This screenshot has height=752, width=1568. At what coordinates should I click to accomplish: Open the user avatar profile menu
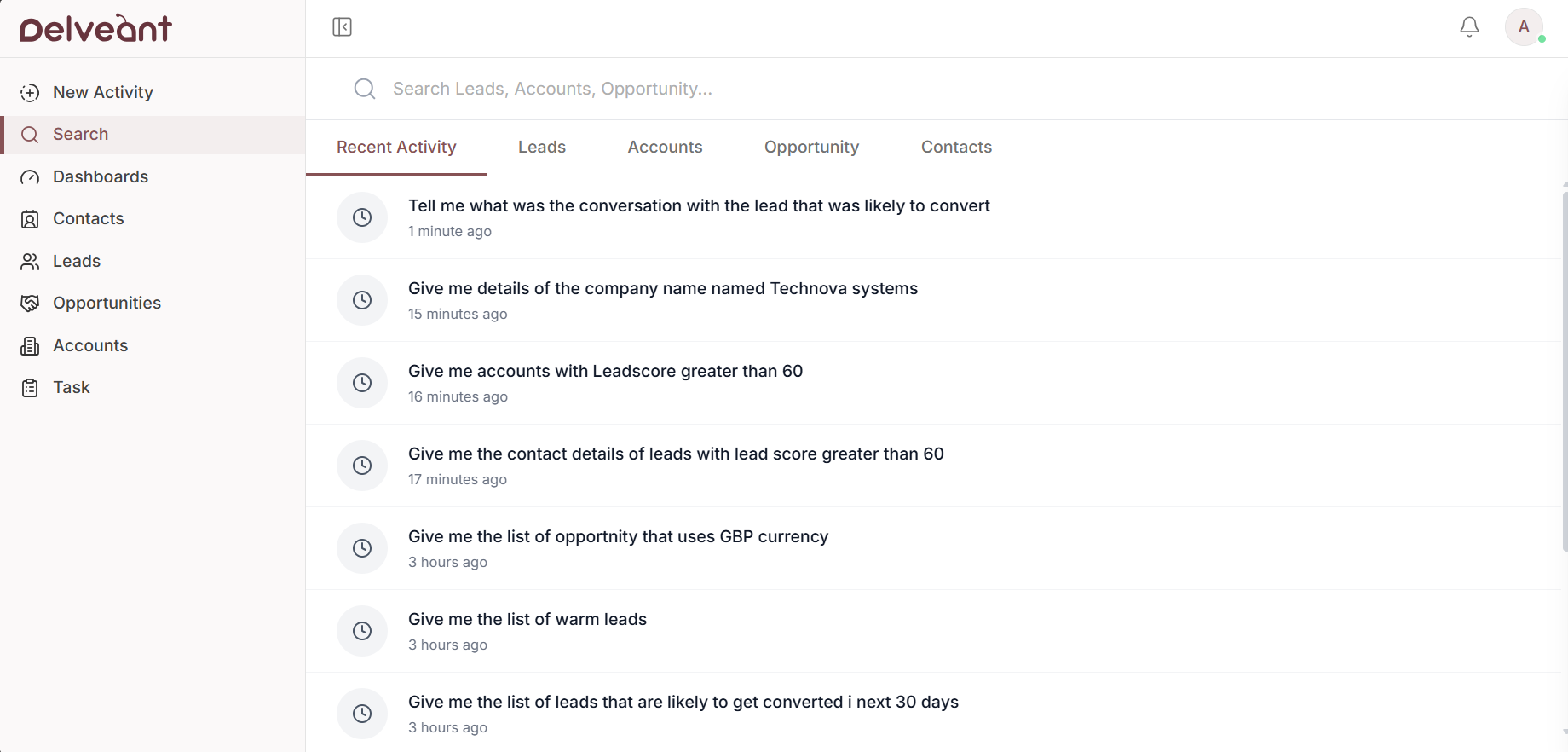pyautogui.click(x=1524, y=27)
